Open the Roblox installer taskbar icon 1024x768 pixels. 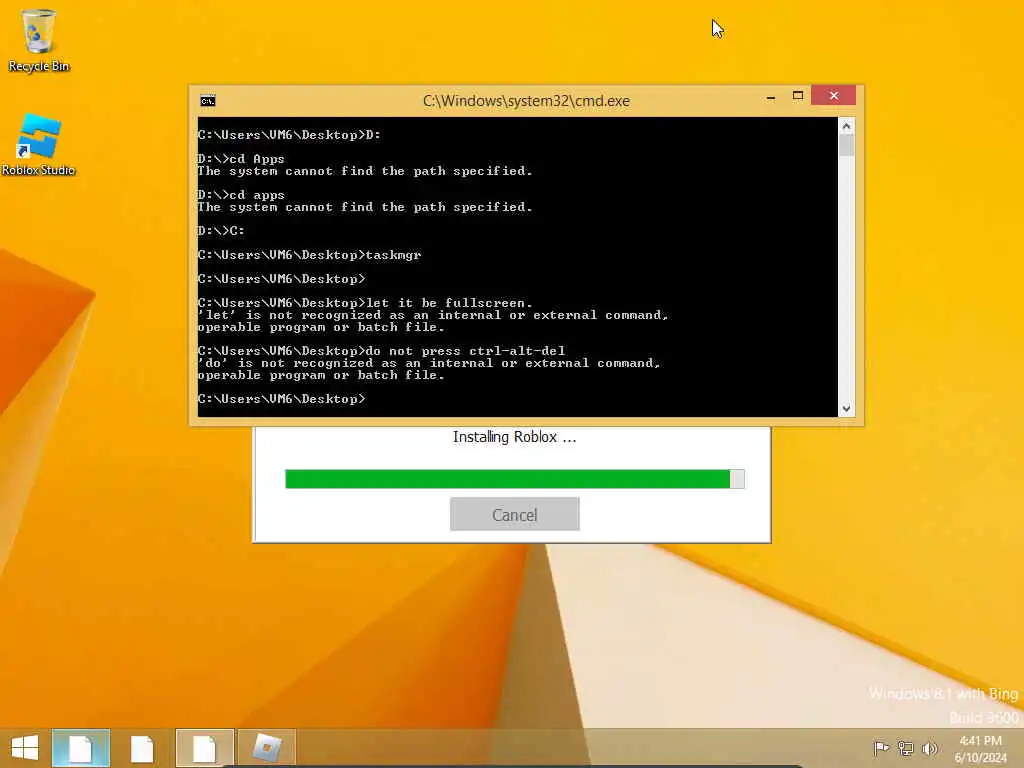(266, 748)
